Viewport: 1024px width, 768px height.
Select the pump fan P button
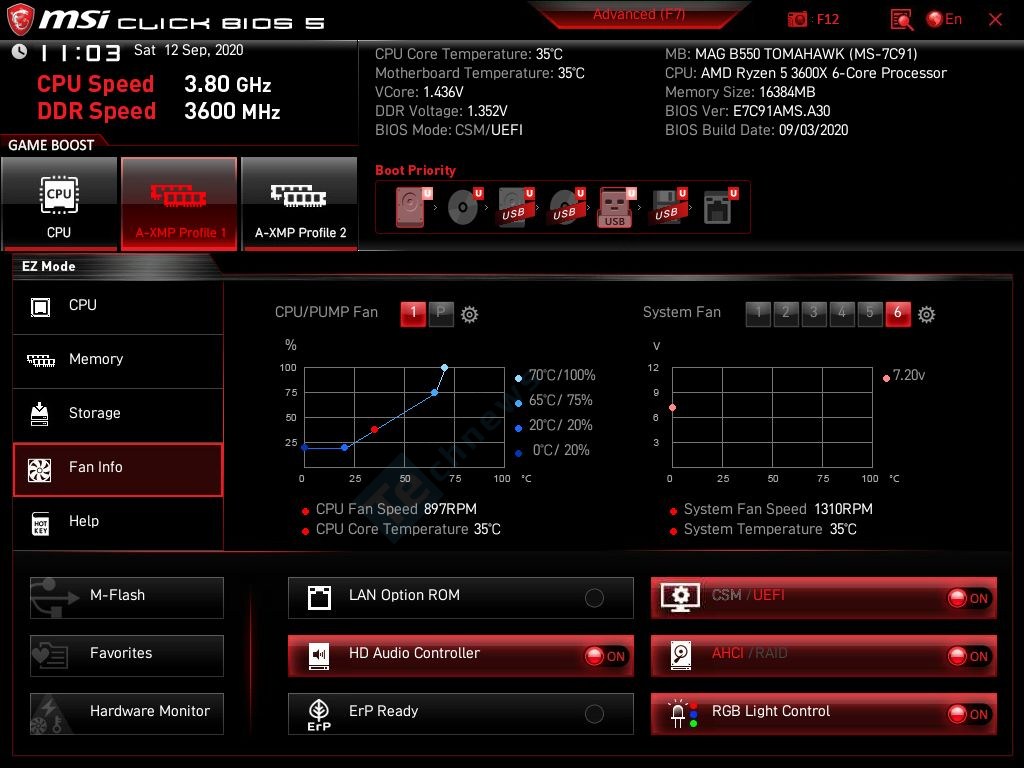[x=441, y=313]
